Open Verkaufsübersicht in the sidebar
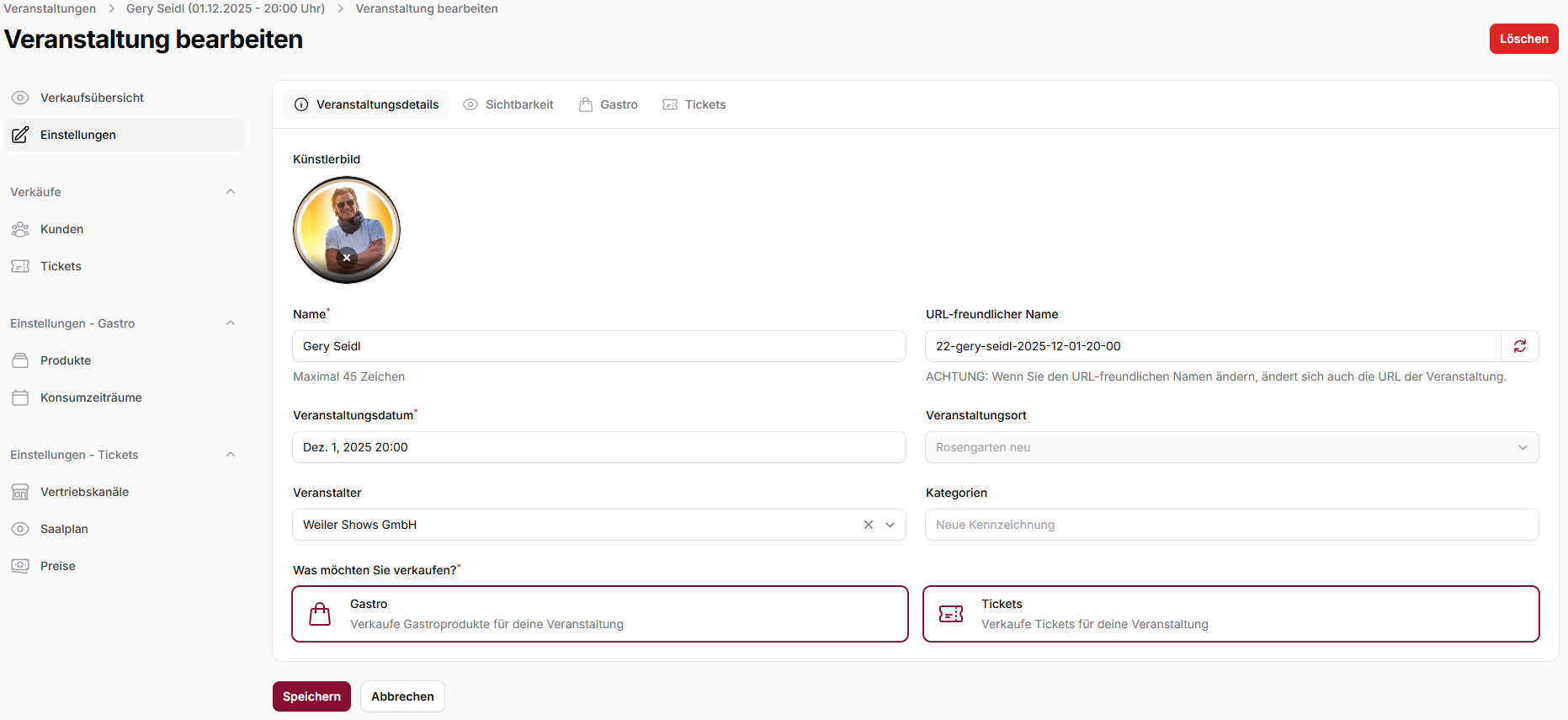Screen dimensions: 1568x720 tap(125, 98)
